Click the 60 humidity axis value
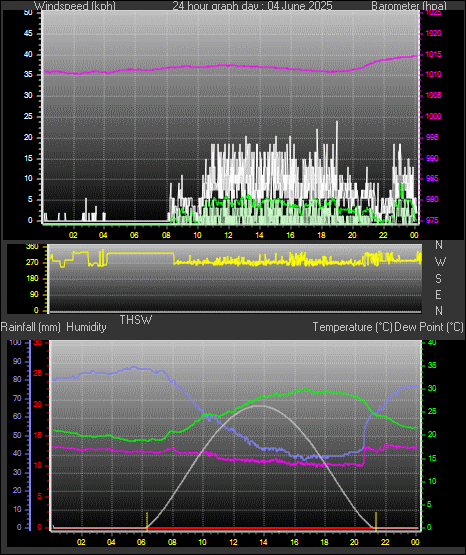 coord(17,417)
